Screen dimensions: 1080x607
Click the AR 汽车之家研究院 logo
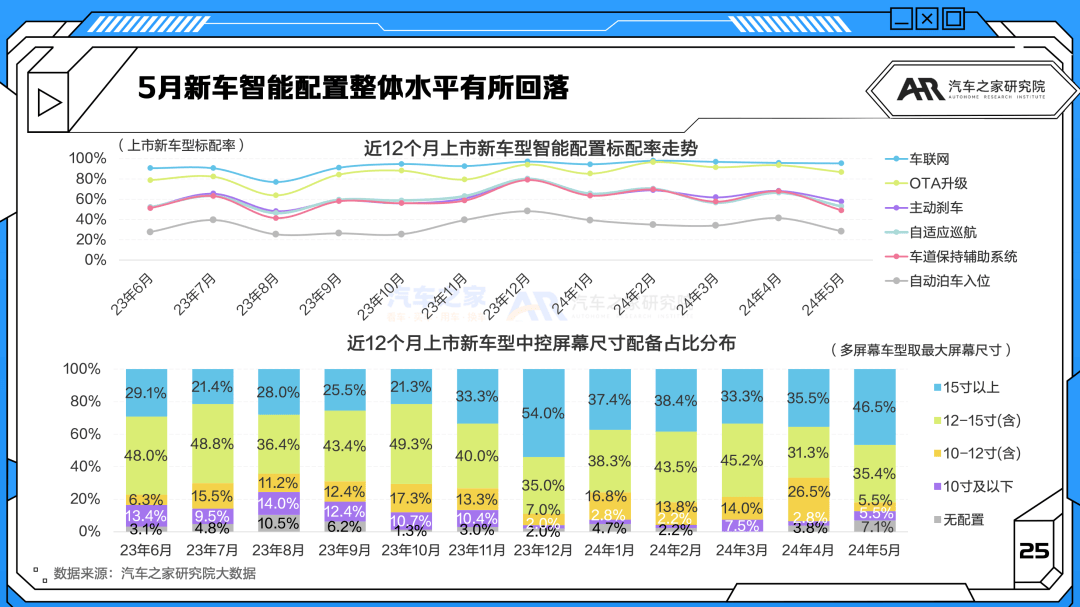point(971,89)
